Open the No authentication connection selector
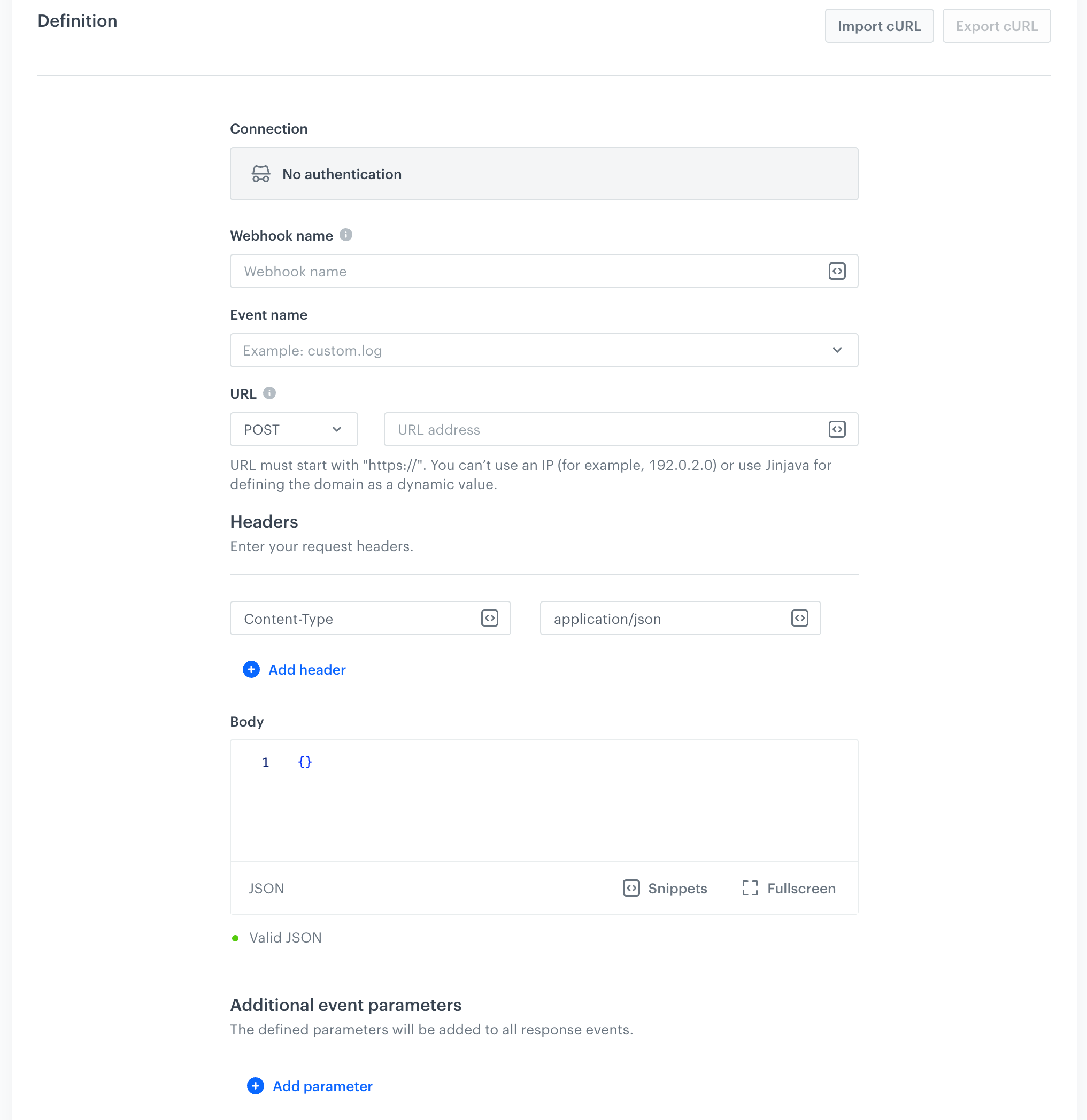 [x=543, y=174]
